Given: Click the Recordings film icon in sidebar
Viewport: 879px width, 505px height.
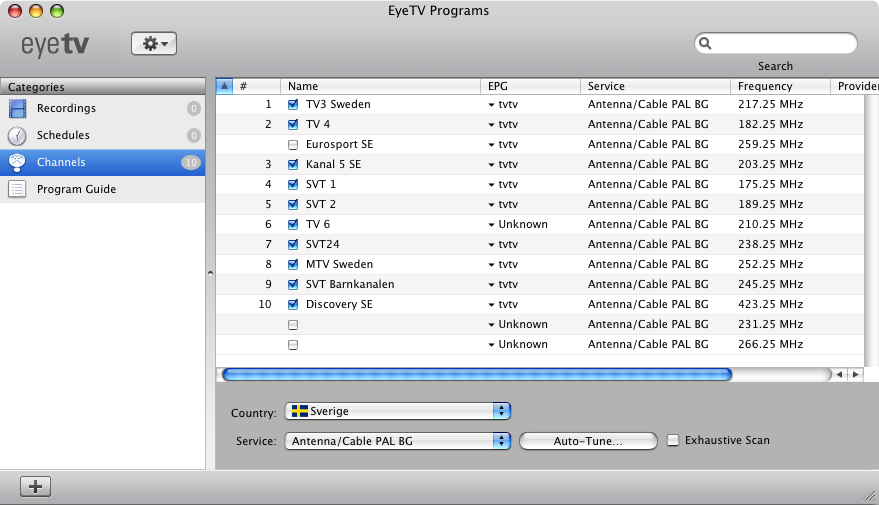Looking at the screenshot, I should [x=18, y=108].
